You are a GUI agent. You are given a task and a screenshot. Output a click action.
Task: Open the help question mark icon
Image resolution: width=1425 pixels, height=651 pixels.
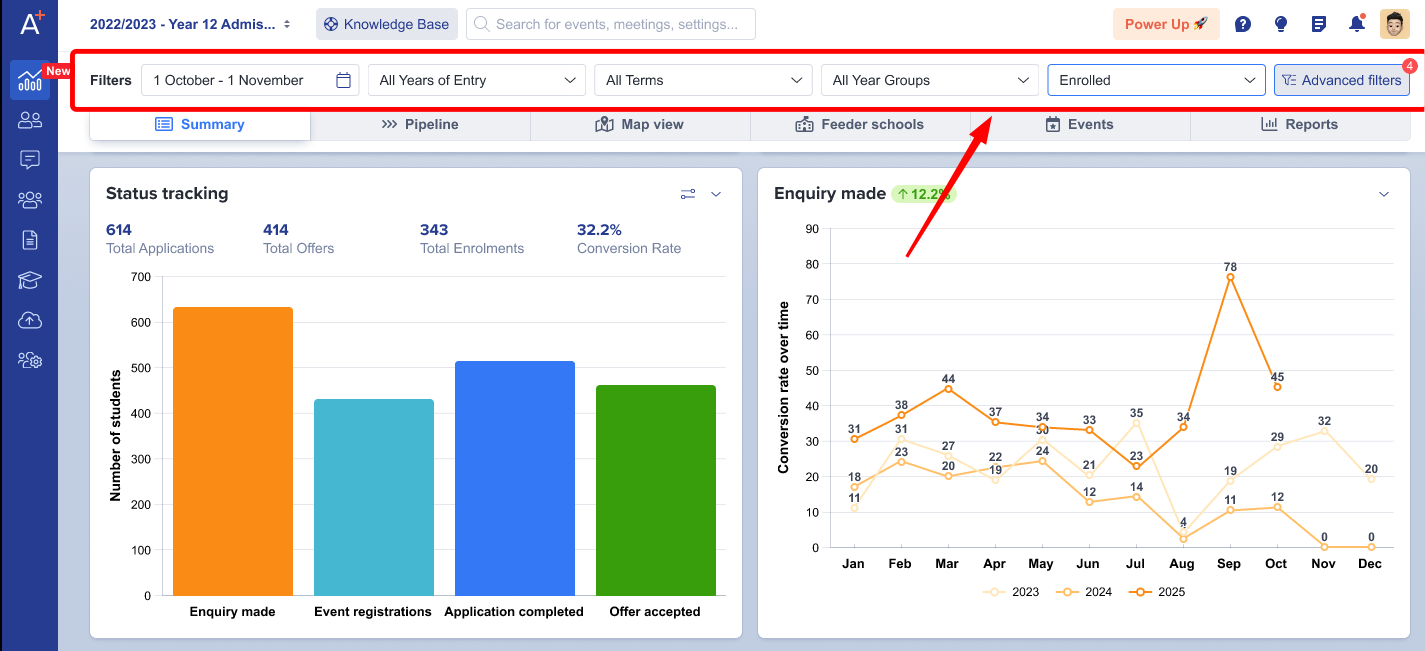point(1243,24)
